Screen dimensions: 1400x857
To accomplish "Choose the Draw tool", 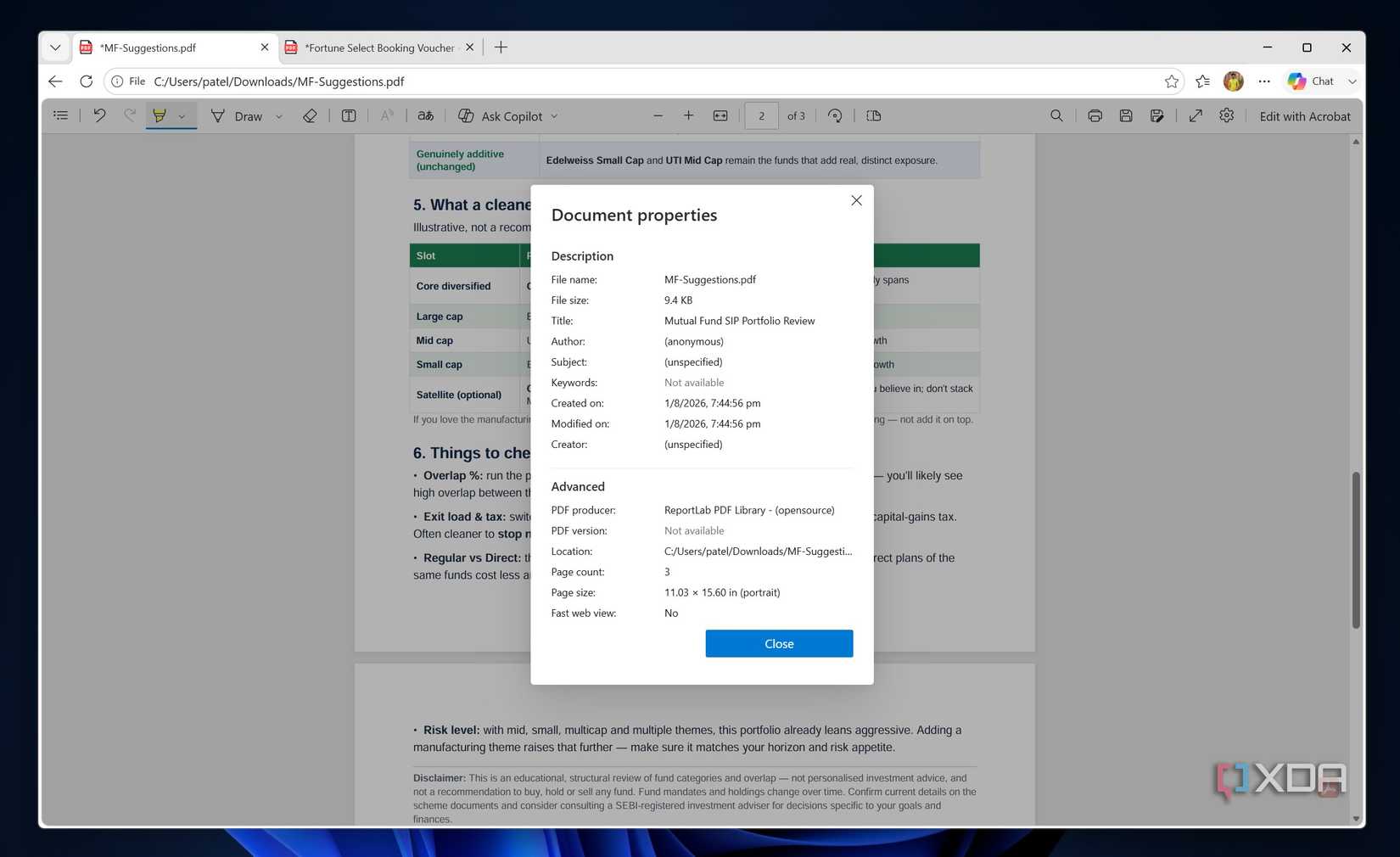I will click(237, 116).
